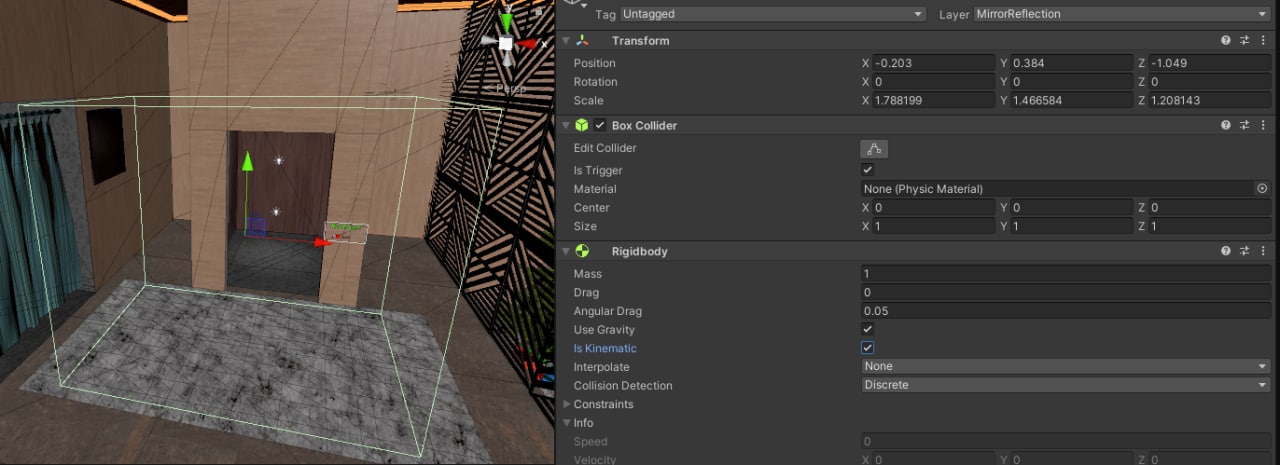Click the green Y-axis move arrow handle
The width and height of the screenshot is (1280, 465).
coord(247,160)
